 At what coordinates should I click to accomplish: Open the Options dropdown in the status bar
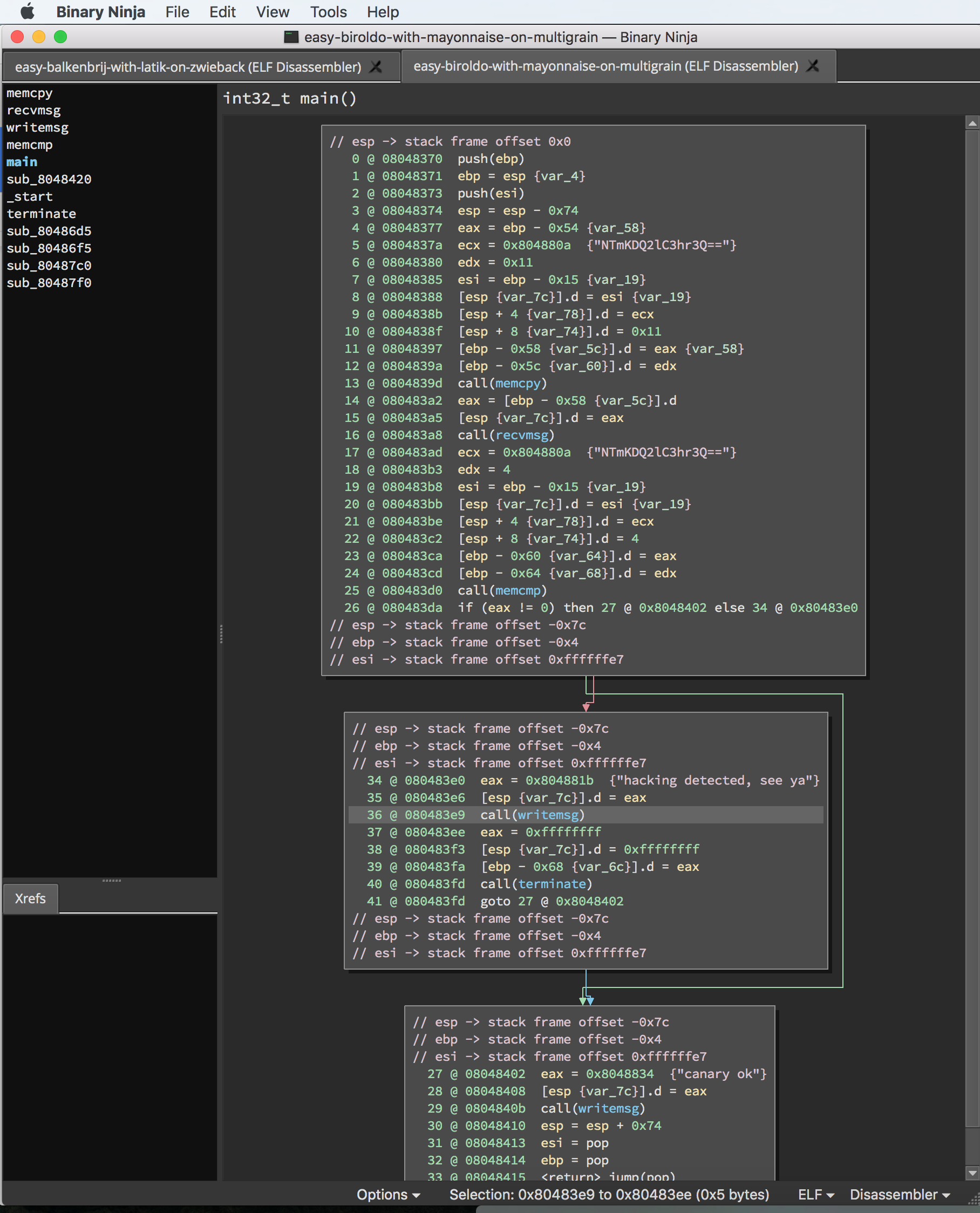pyautogui.click(x=388, y=1194)
